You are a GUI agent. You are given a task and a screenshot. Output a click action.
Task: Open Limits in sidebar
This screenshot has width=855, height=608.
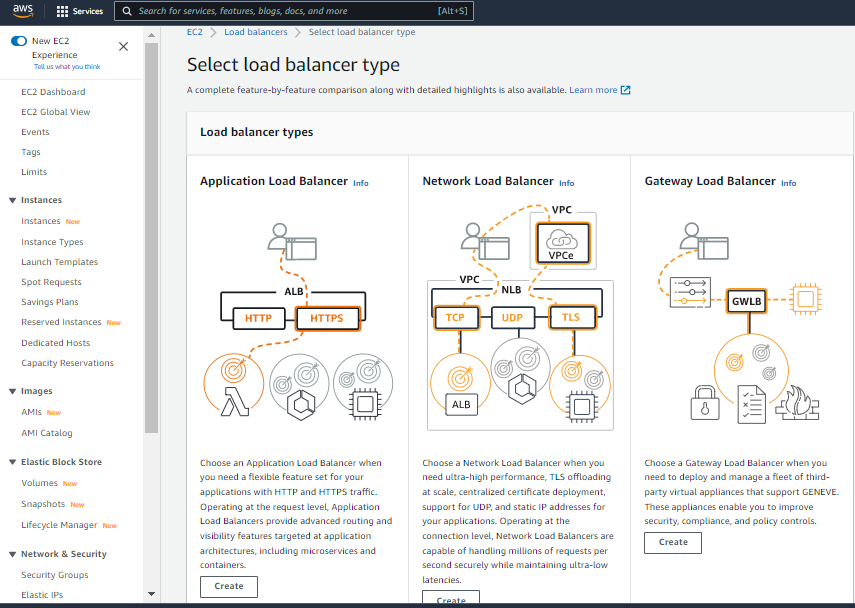34,172
